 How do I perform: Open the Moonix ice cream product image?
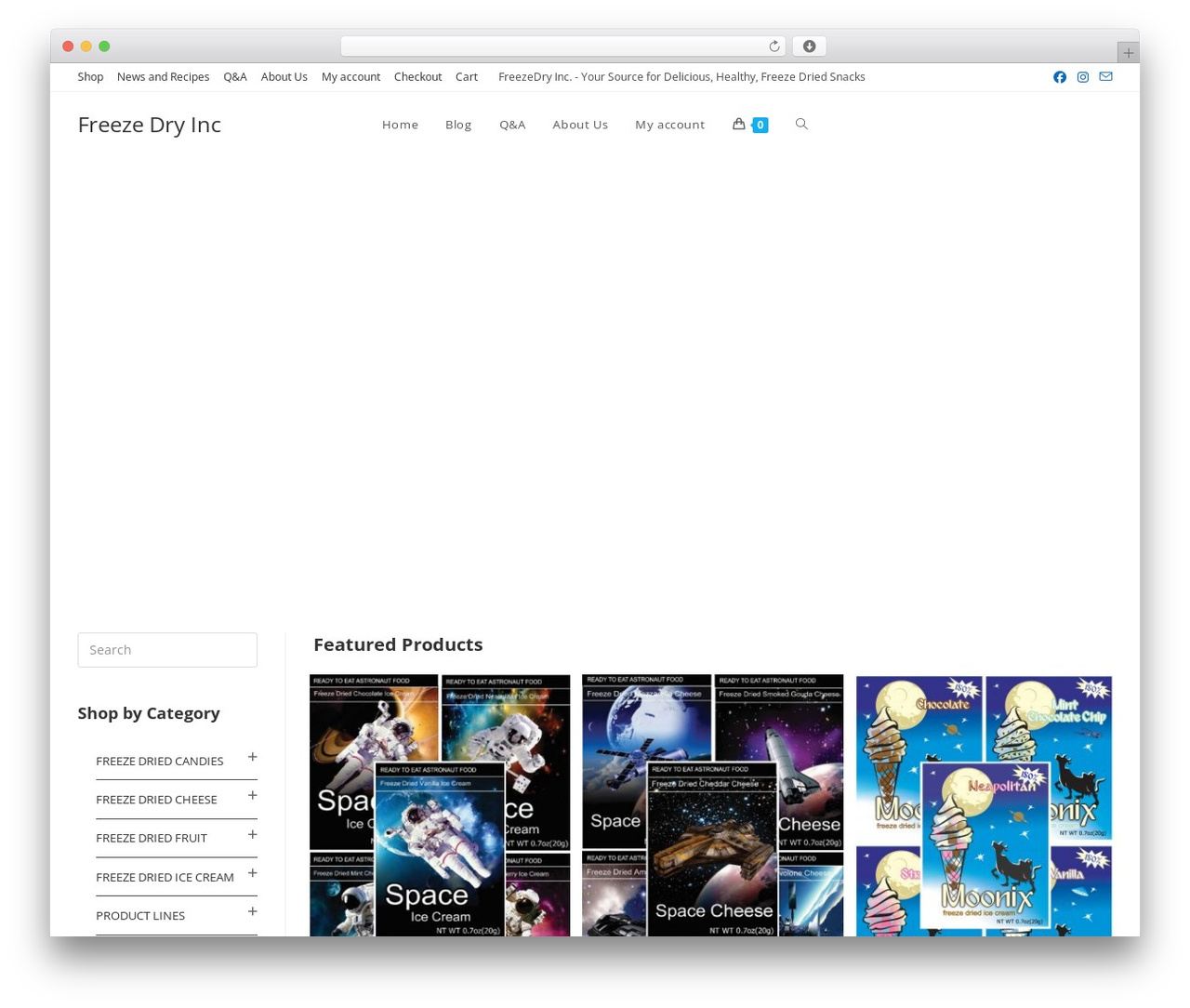pyautogui.click(x=984, y=805)
